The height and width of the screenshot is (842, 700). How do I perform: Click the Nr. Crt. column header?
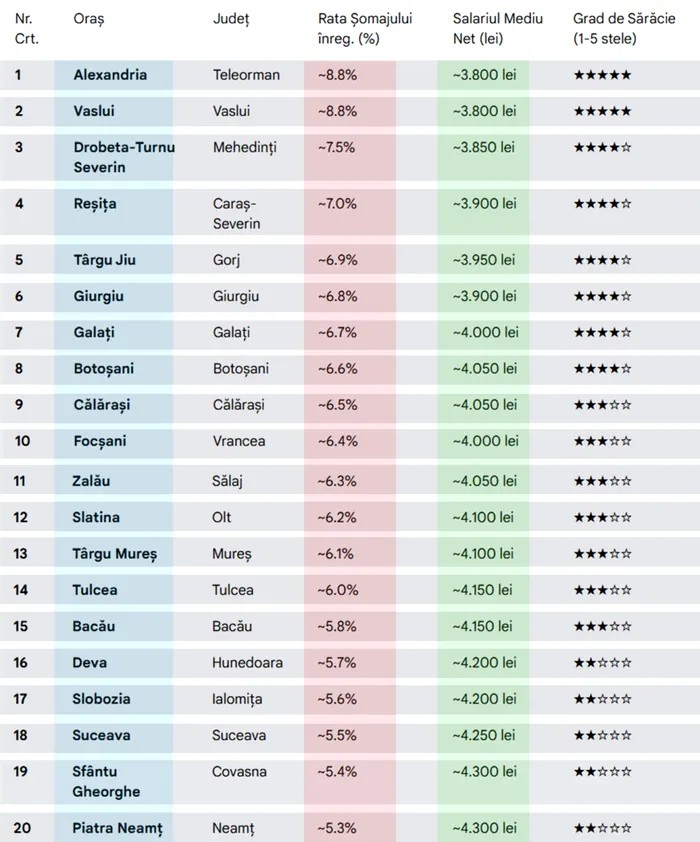coord(24,29)
